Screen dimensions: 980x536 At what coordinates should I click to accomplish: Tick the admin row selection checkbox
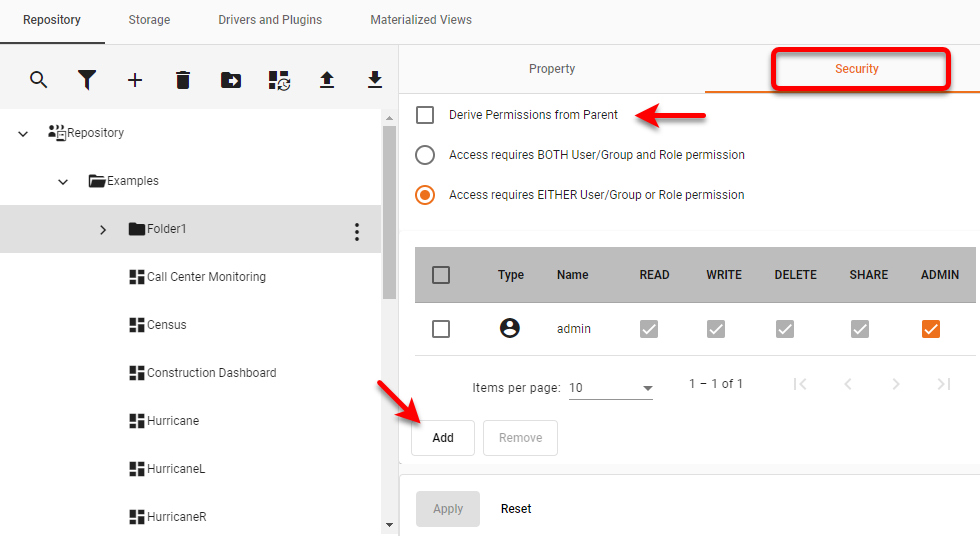click(441, 329)
